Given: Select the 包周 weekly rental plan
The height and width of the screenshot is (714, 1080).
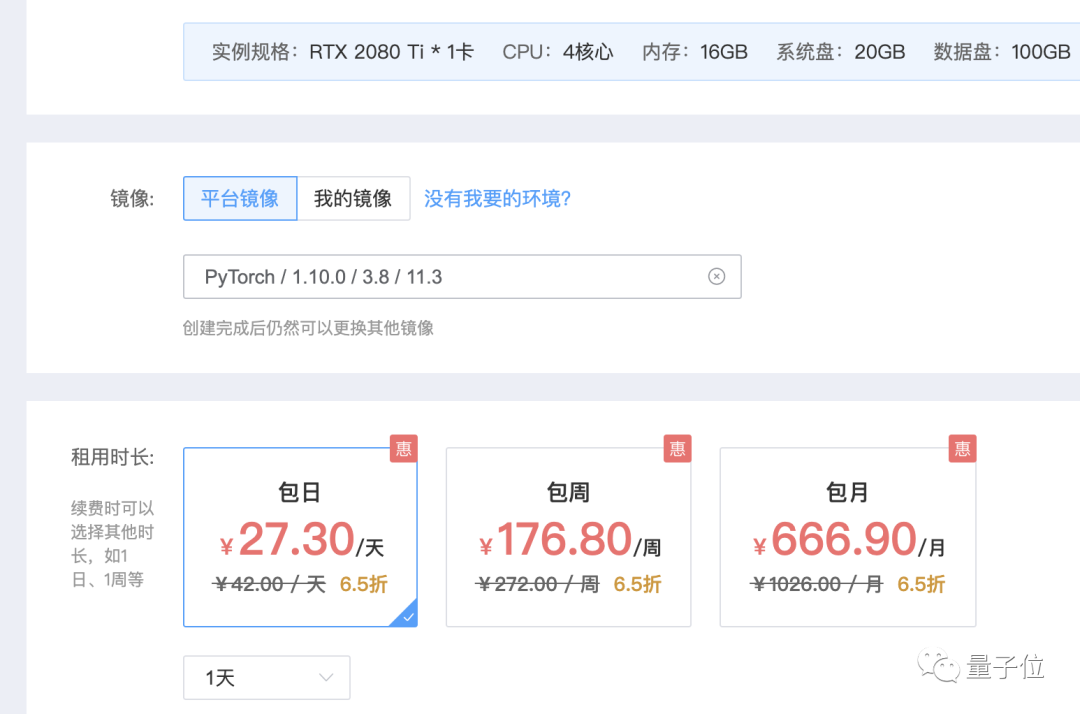Looking at the screenshot, I should 568,537.
